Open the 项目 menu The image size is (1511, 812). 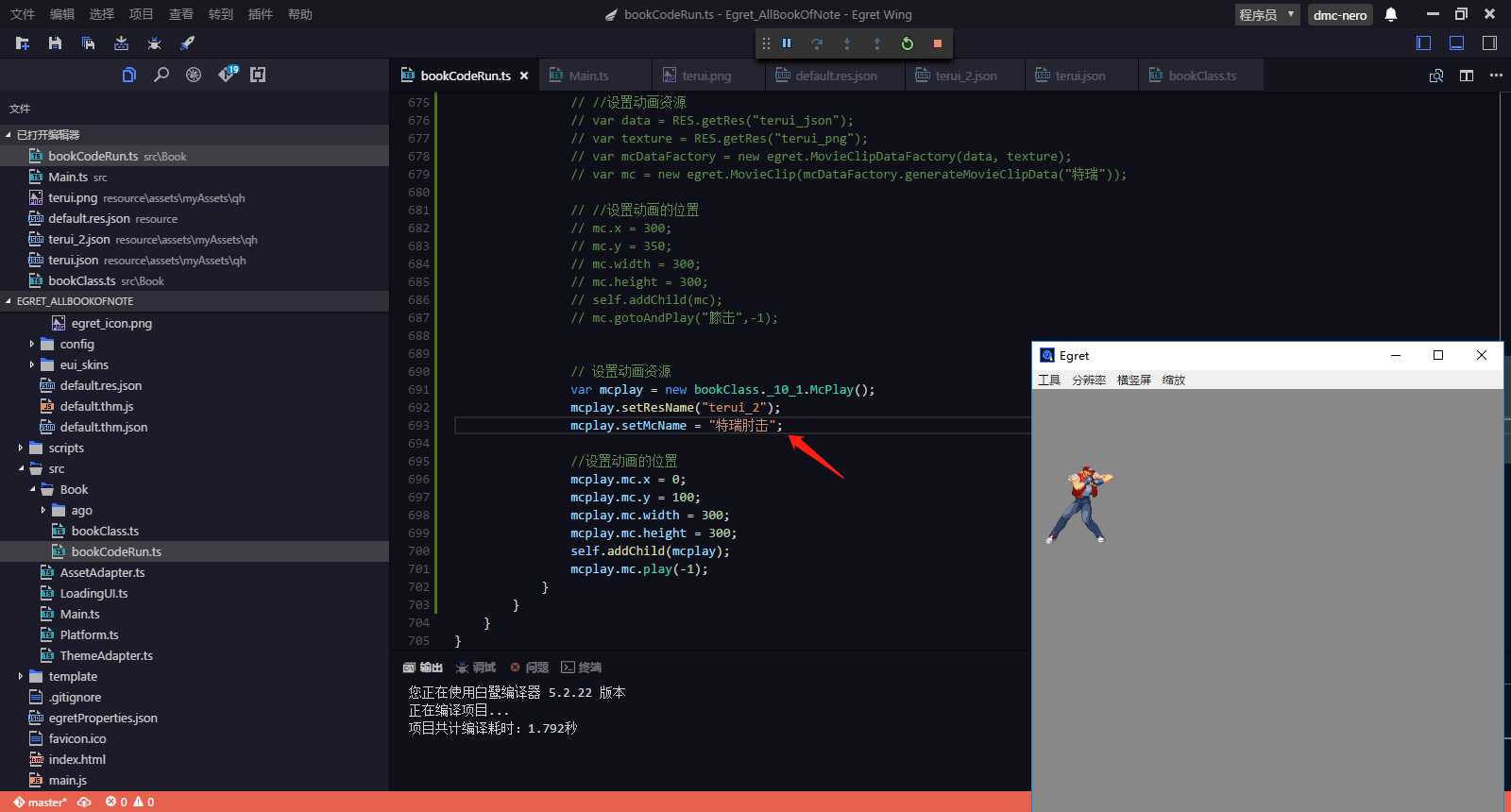tap(141, 14)
